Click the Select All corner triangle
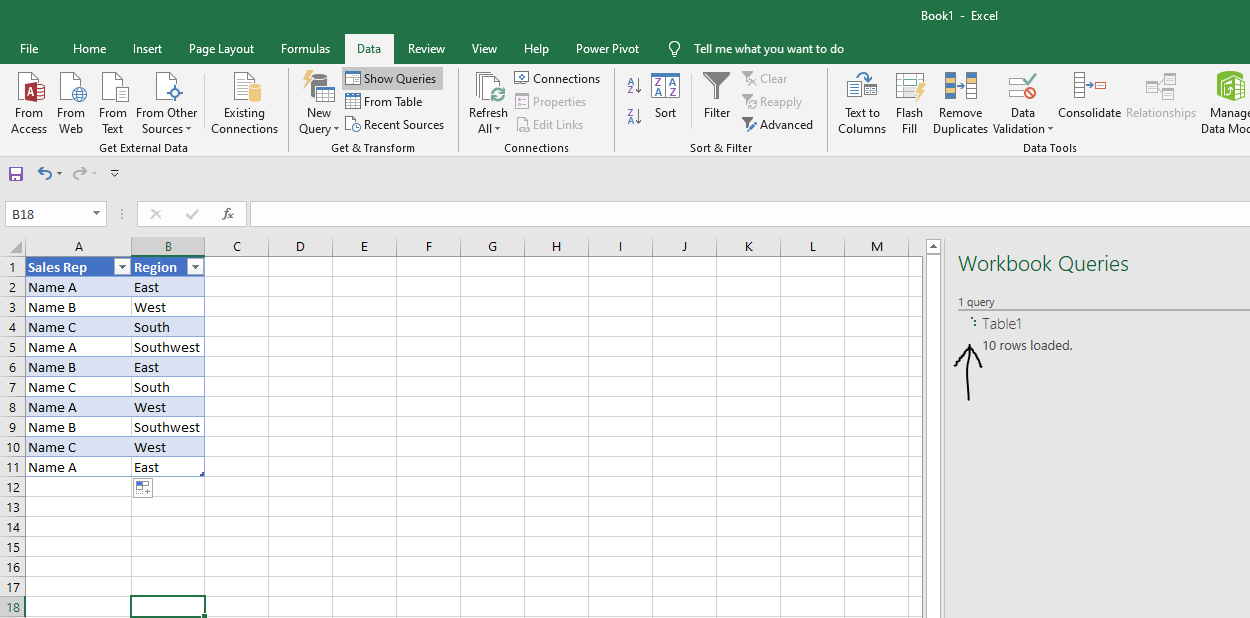 click(x=15, y=247)
